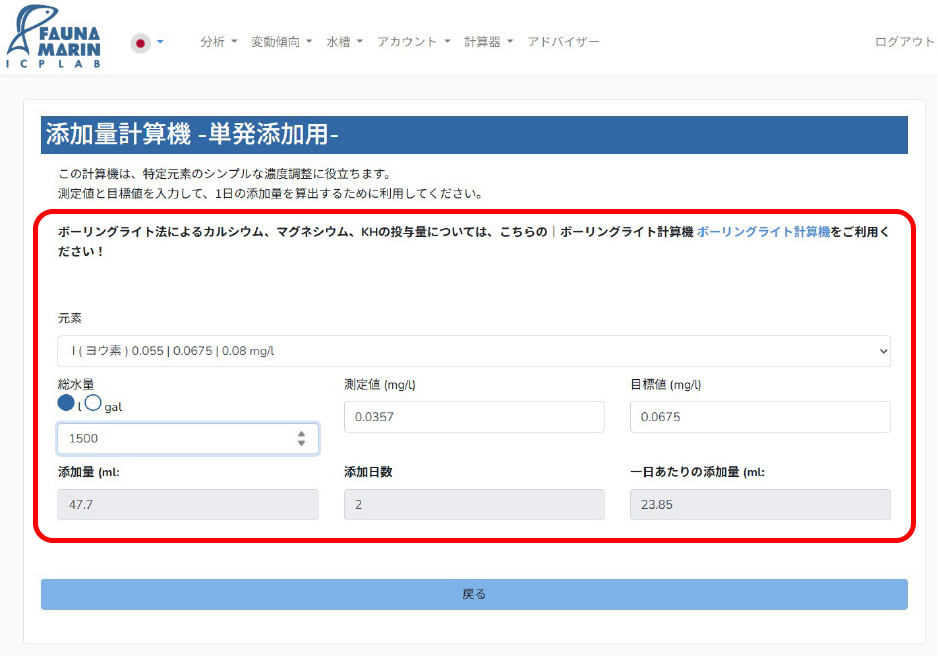Select the liters (l) radio button

point(66,403)
